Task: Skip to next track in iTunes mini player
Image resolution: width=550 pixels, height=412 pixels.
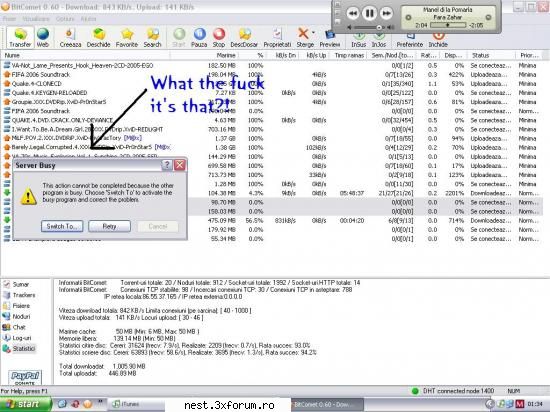Action: (386, 14)
